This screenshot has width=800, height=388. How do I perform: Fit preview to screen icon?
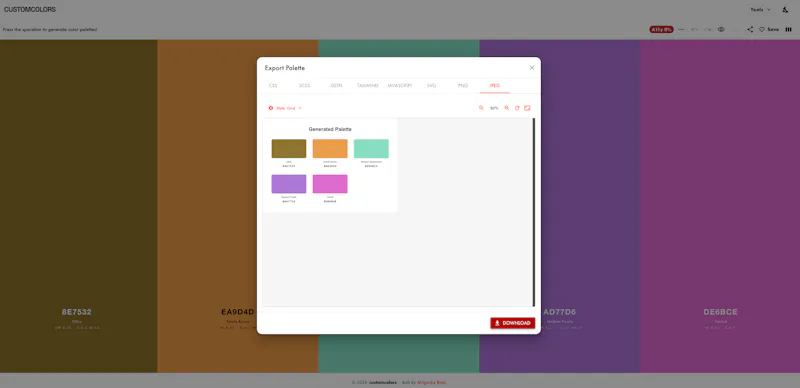pos(528,108)
